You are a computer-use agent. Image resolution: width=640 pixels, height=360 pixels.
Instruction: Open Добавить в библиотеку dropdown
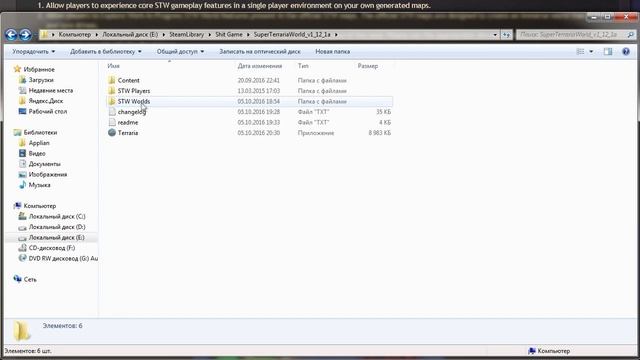click(106, 51)
